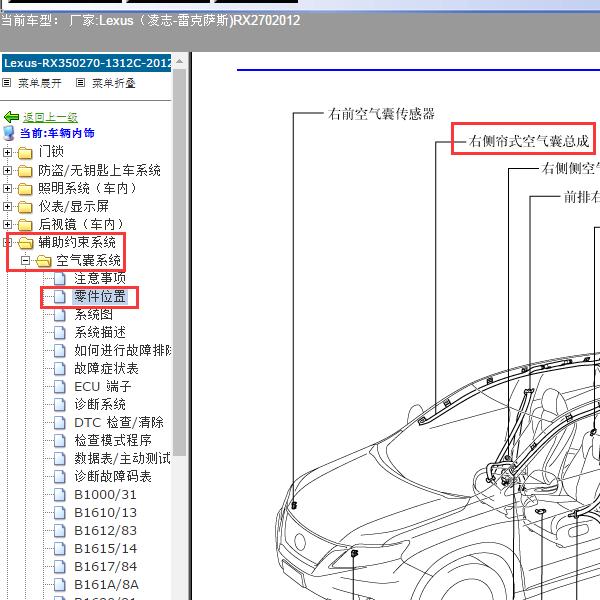600x600 pixels.
Task: Open the 诊断故障码表 document
Action: (113, 476)
